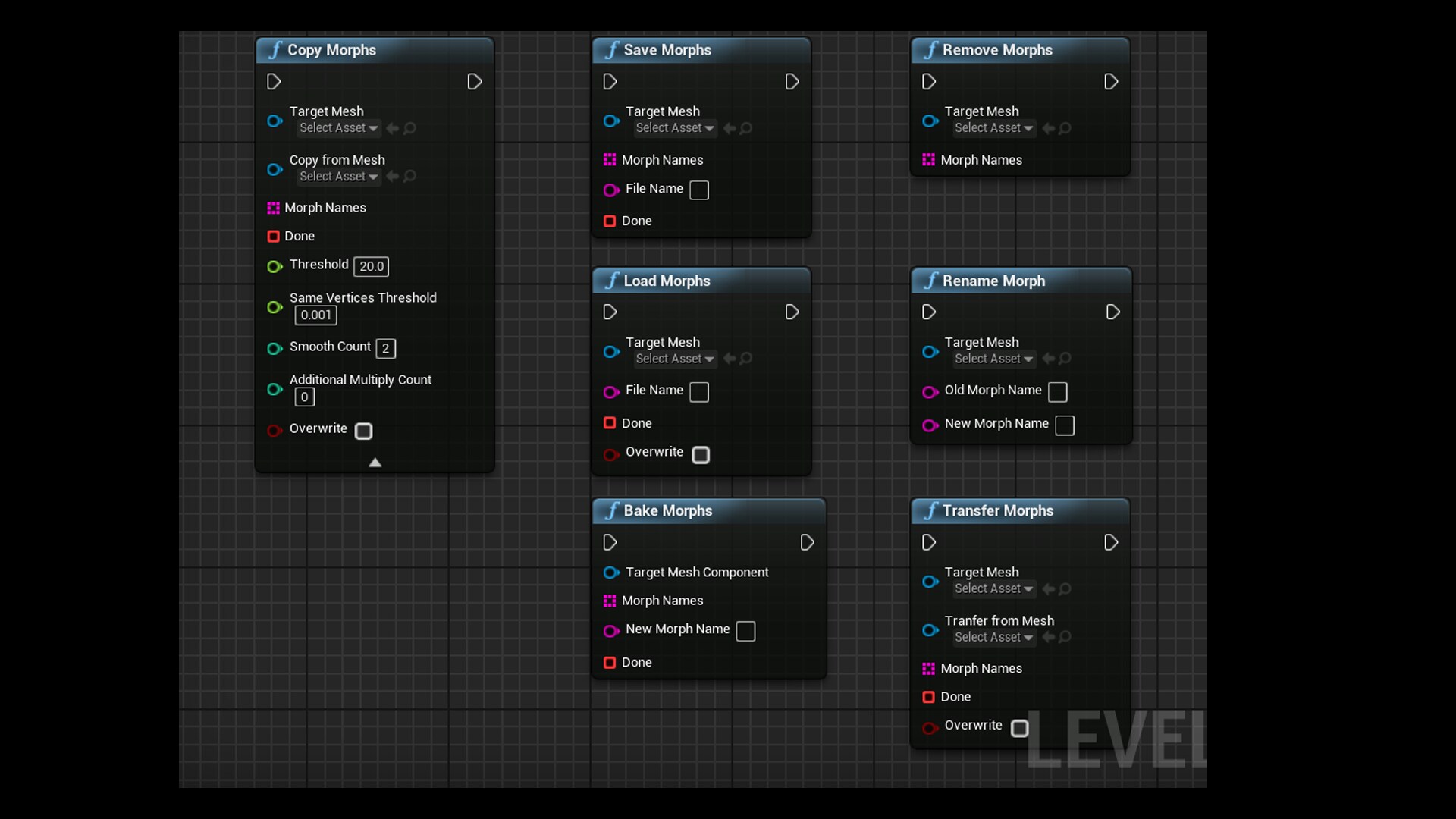Click the Bake Morphs output execution pin
This screenshot has width=1456, height=819.
807,542
